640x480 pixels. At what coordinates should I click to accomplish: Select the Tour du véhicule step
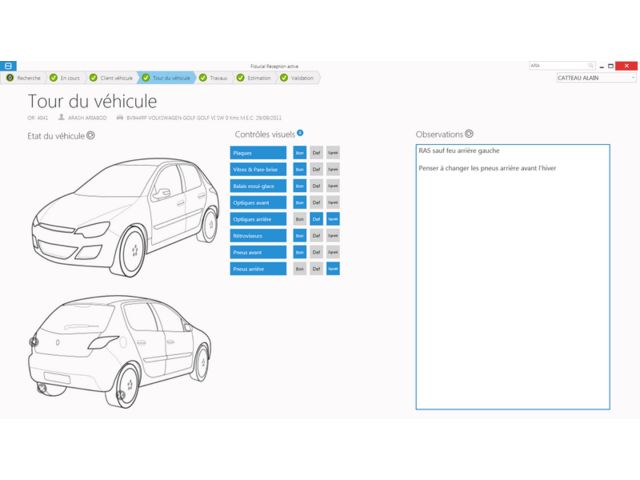[x=167, y=78]
